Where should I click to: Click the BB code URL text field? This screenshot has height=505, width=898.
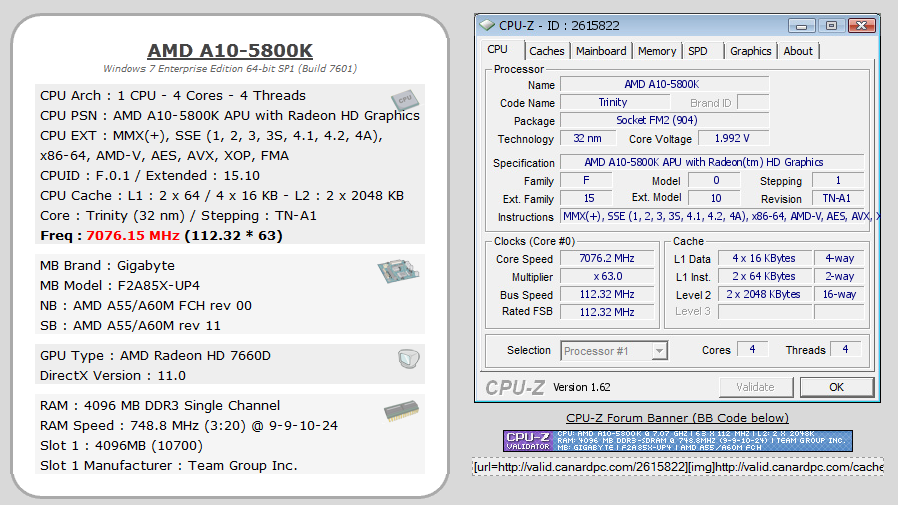click(x=678, y=467)
